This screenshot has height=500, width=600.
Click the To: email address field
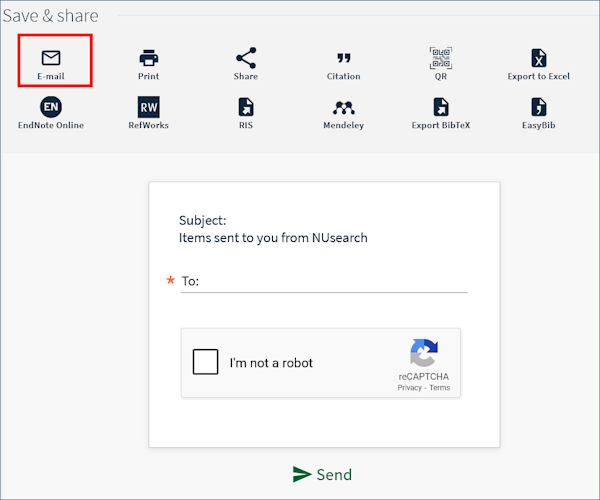click(x=330, y=281)
